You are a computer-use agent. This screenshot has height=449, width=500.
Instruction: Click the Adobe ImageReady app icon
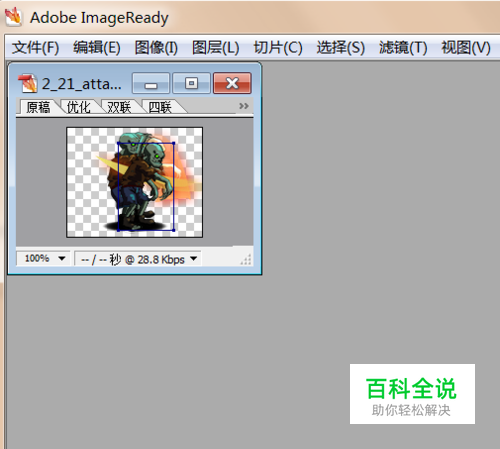13,17
